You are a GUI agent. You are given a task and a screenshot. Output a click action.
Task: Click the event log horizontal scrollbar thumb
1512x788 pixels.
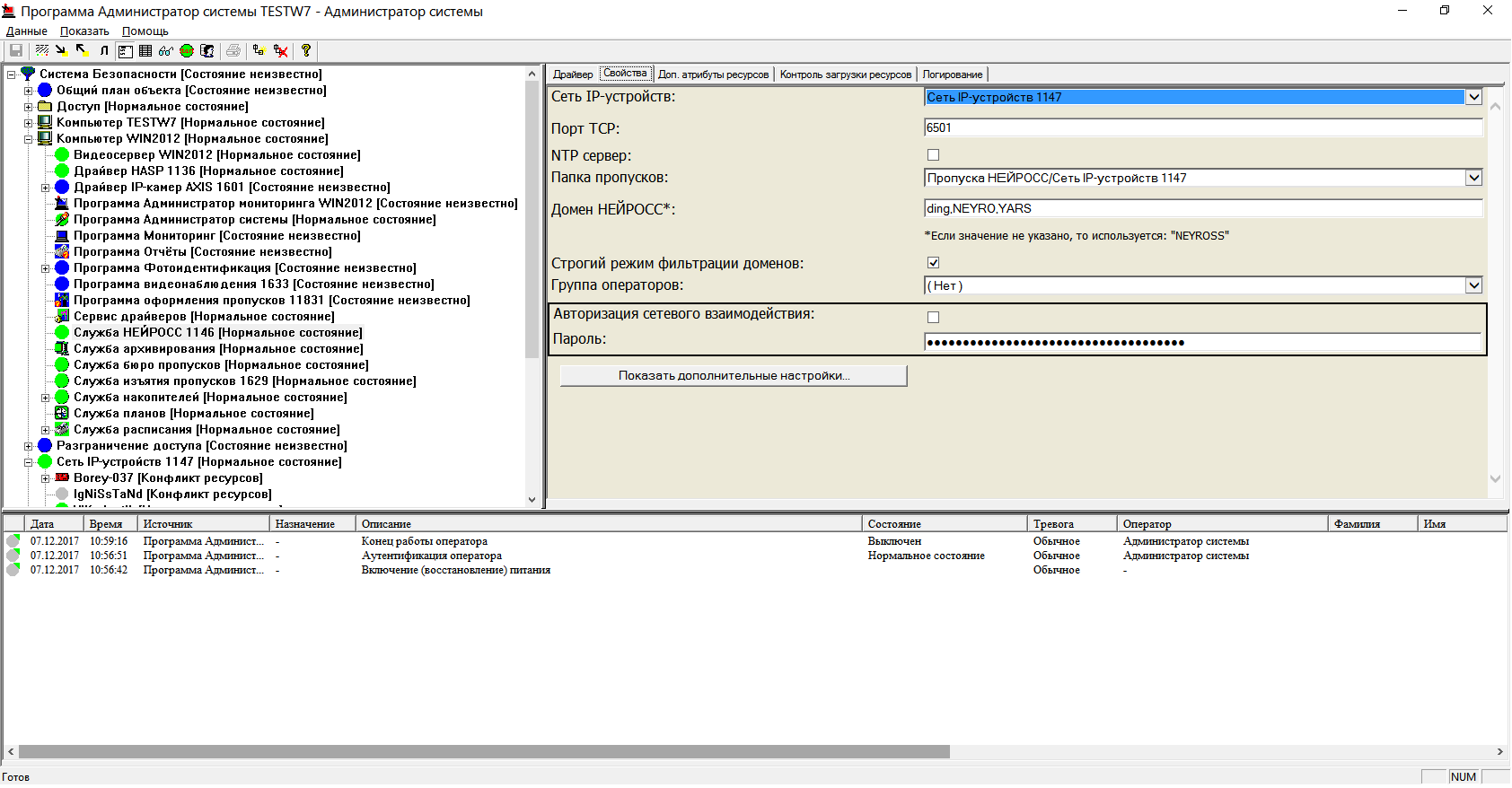click(484, 752)
